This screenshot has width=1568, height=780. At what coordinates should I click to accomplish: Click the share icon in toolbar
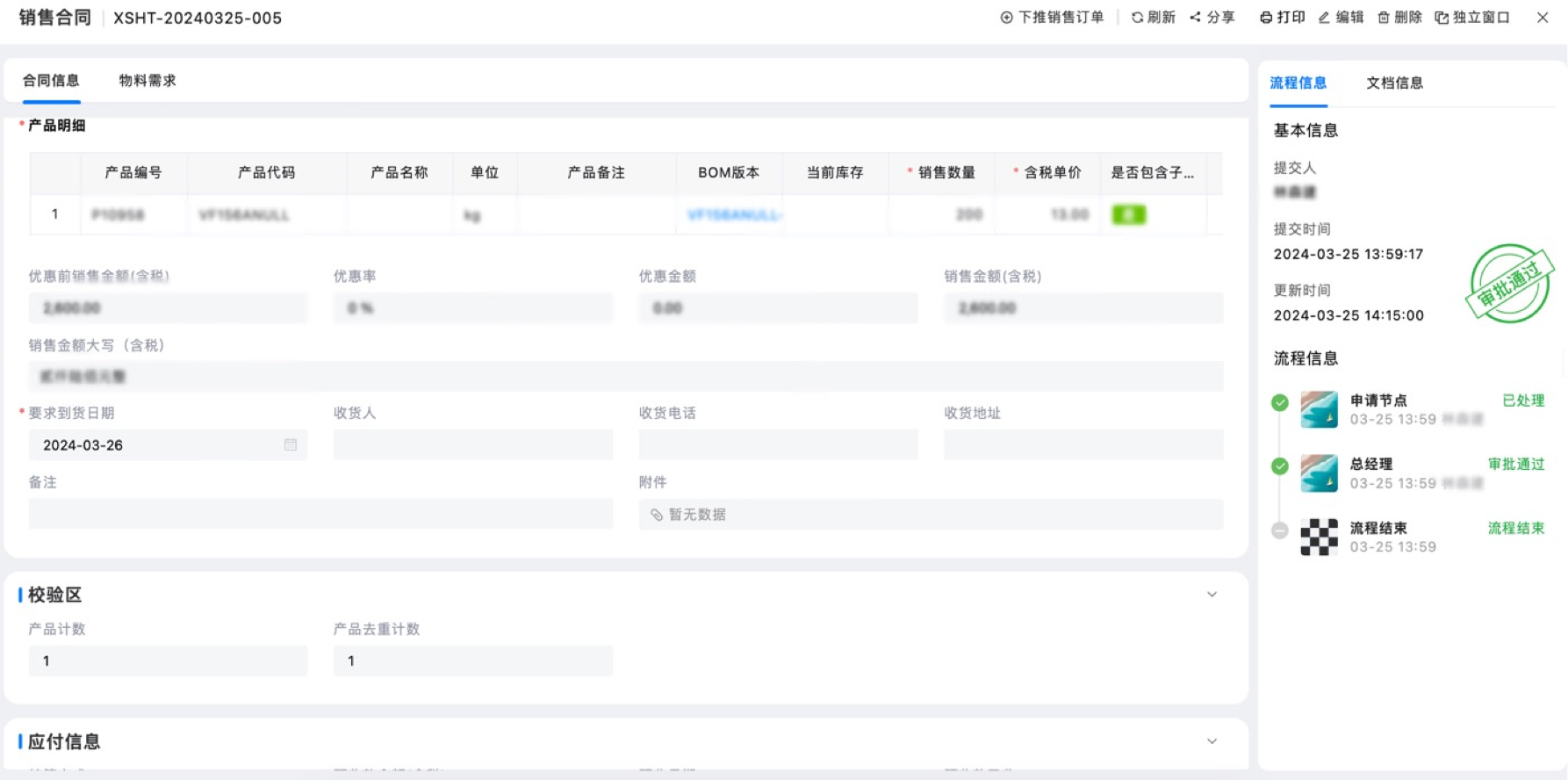[x=1195, y=18]
